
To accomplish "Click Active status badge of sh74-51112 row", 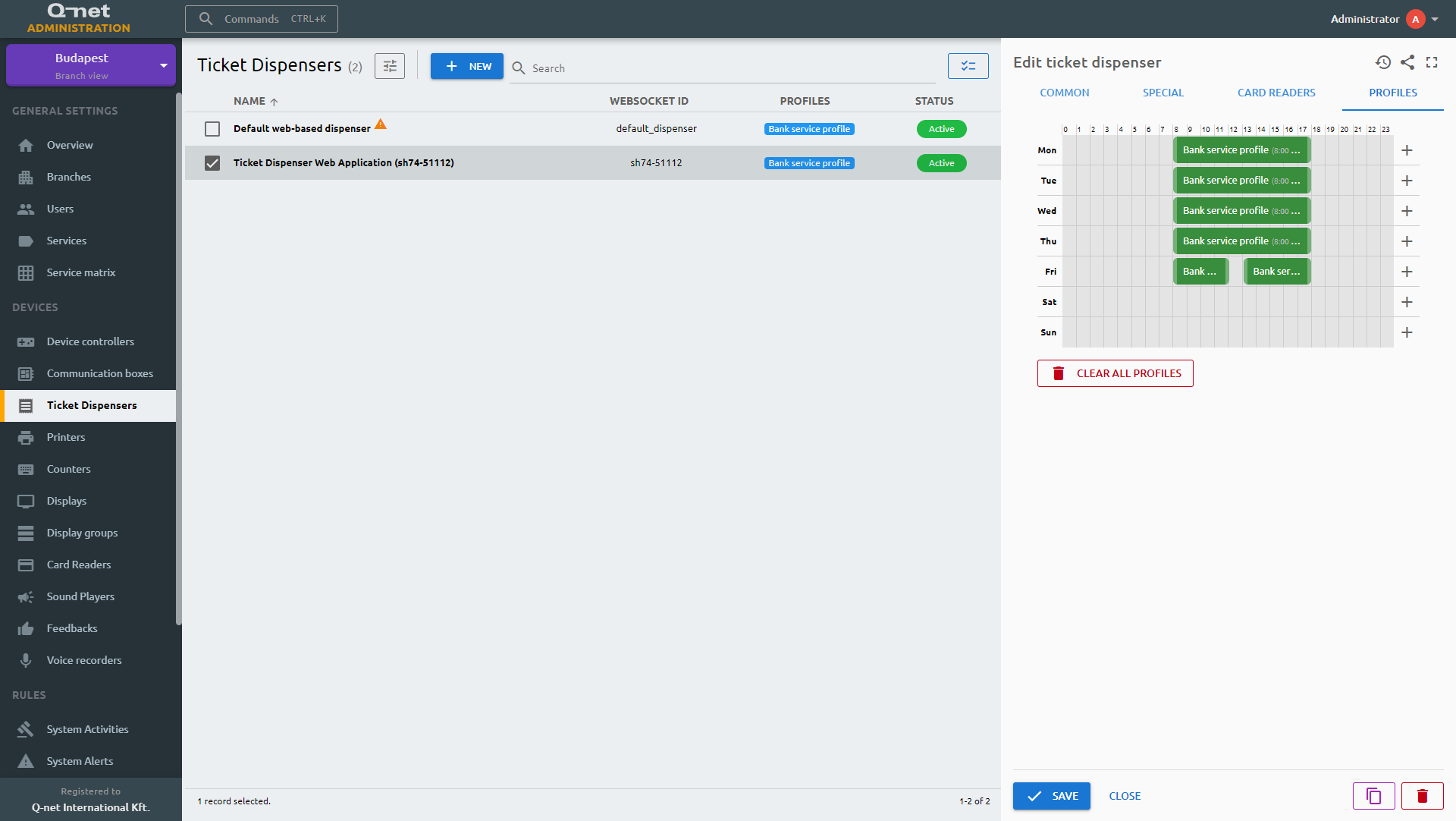I will pyautogui.click(x=941, y=163).
